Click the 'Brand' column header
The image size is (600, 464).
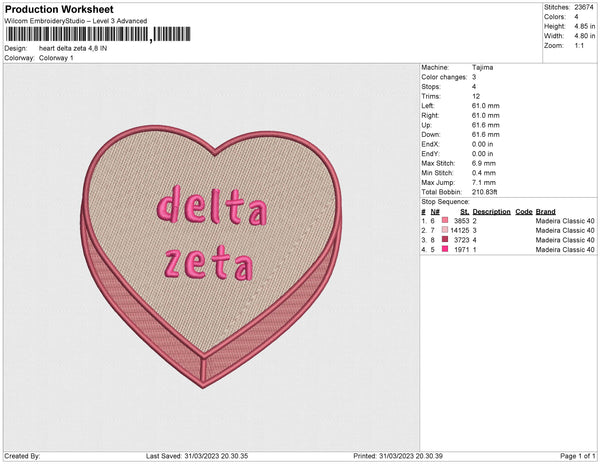point(545,212)
